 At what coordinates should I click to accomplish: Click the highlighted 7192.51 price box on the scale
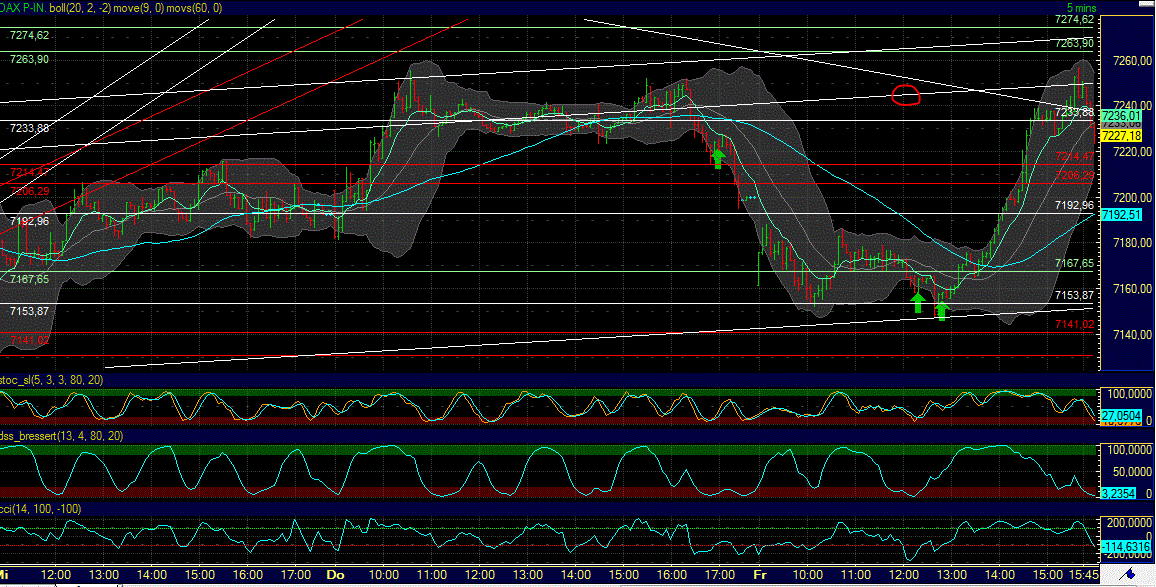(x=1123, y=214)
